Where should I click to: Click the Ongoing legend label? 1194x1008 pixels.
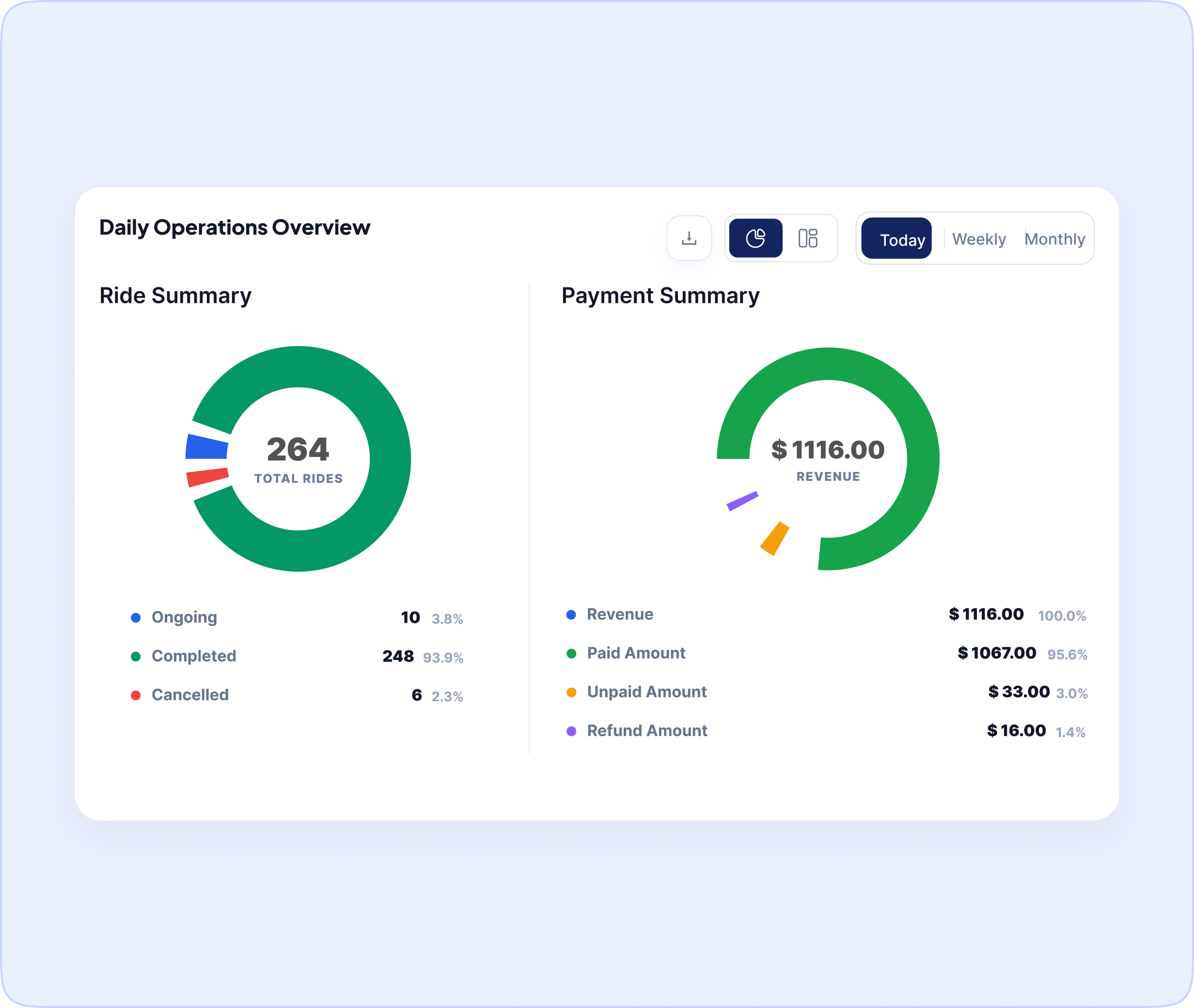[184, 618]
